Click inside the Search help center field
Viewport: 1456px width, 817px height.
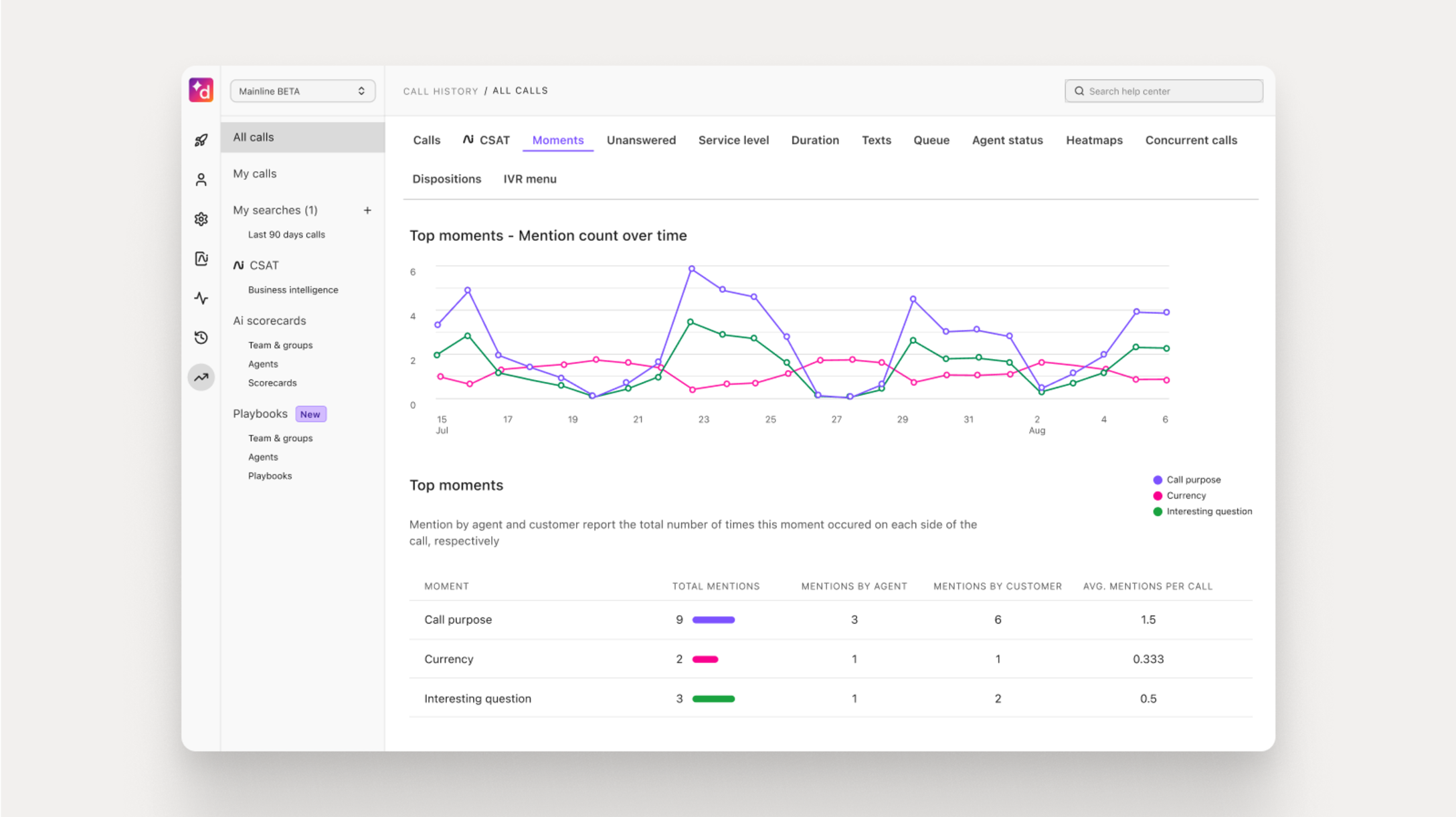tap(1164, 90)
